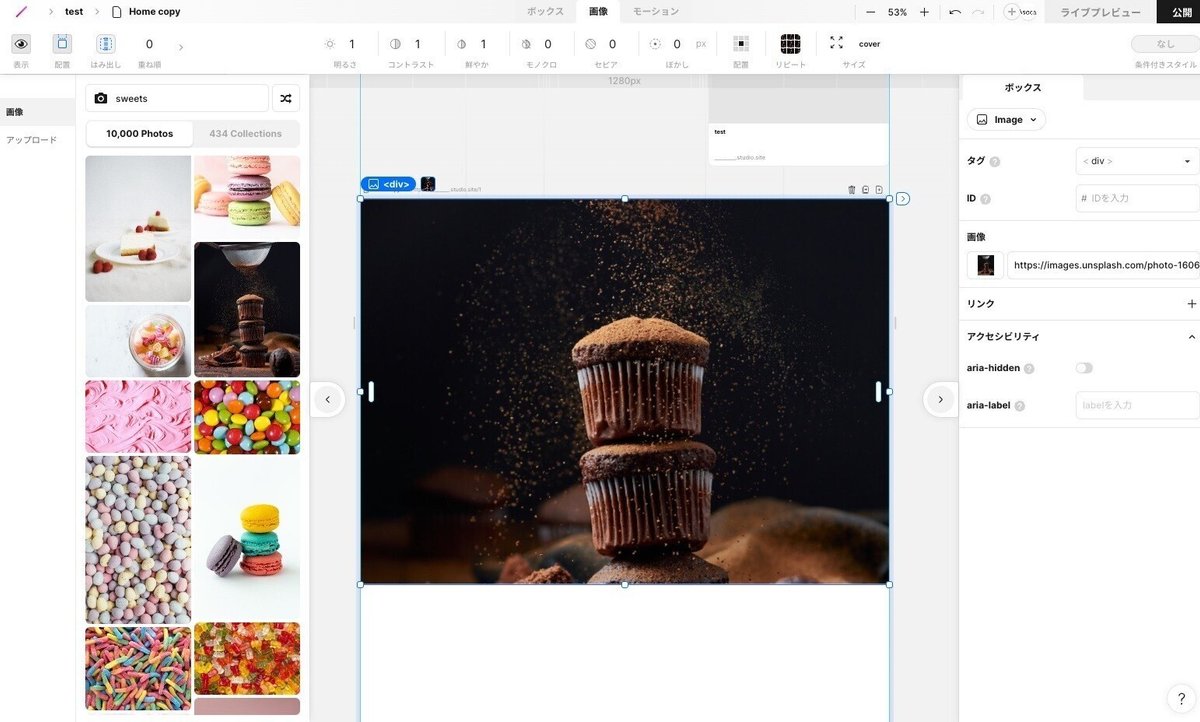Show help for タグ question icon
Screen dimensions: 1200x722
(995, 162)
